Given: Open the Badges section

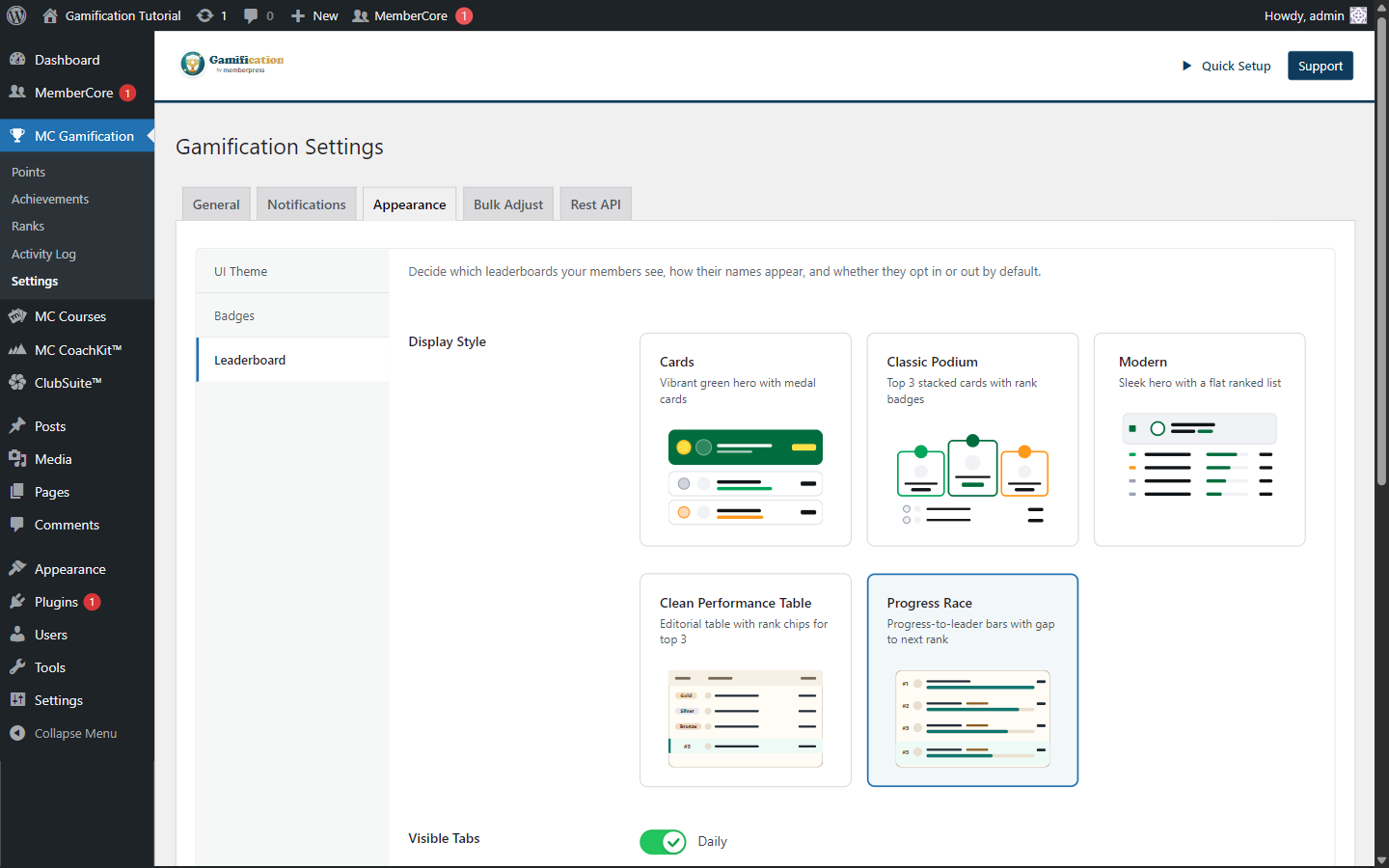Looking at the screenshot, I should (292, 315).
